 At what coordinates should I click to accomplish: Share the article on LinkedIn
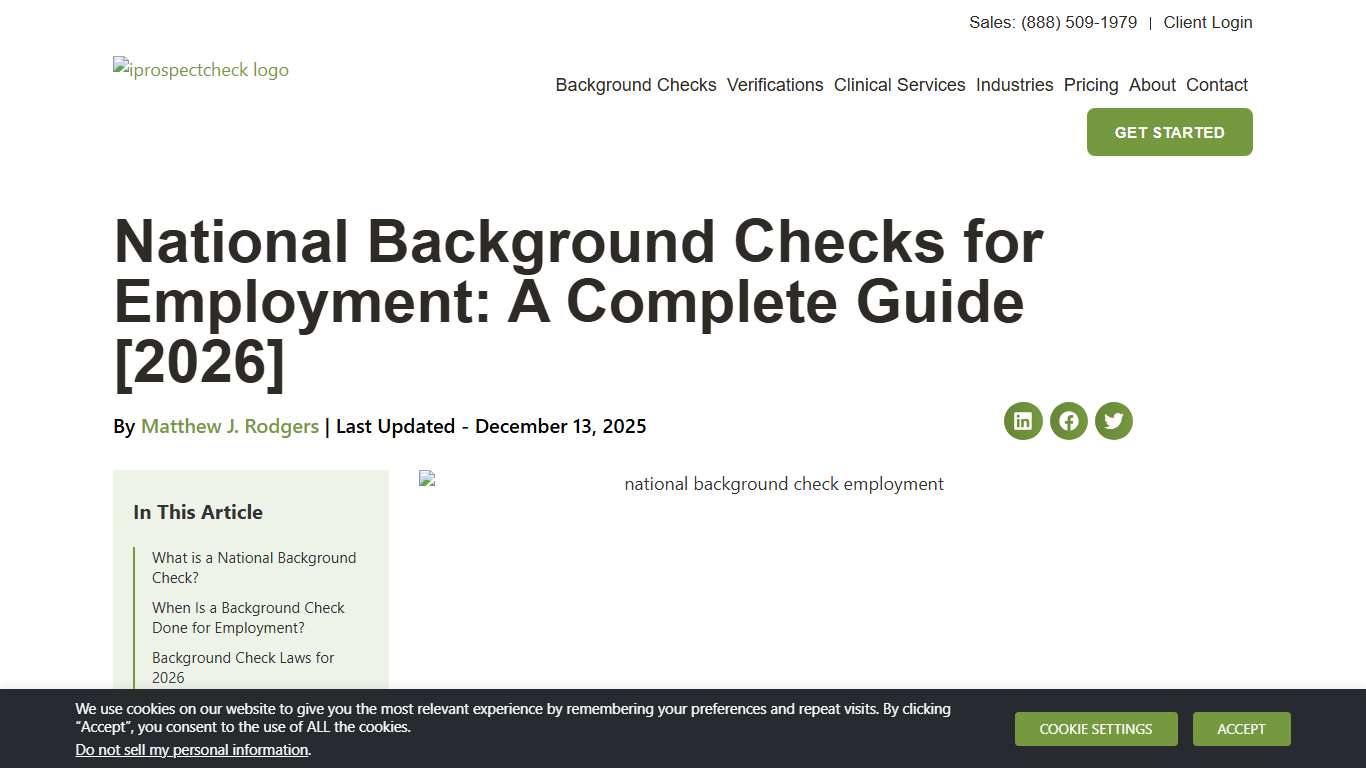(x=1023, y=421)
